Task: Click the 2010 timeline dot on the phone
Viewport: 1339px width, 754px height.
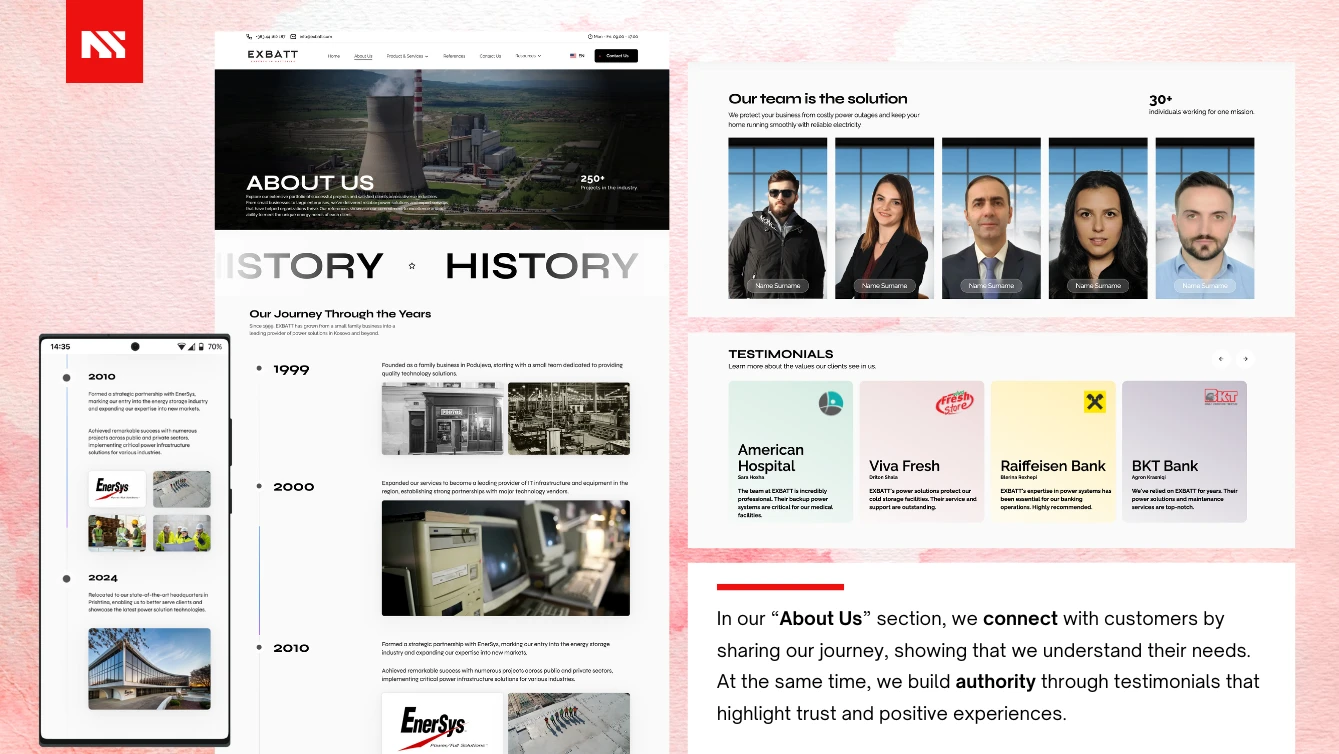Action: coord(66,377)
